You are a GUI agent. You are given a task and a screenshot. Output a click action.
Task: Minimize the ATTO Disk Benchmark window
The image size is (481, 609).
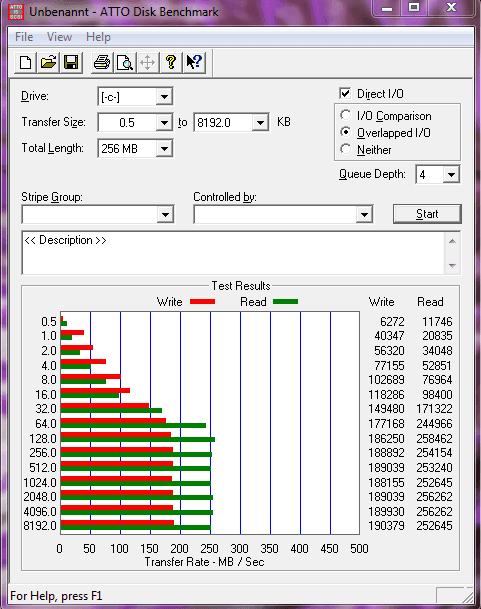tap(387, 8)
